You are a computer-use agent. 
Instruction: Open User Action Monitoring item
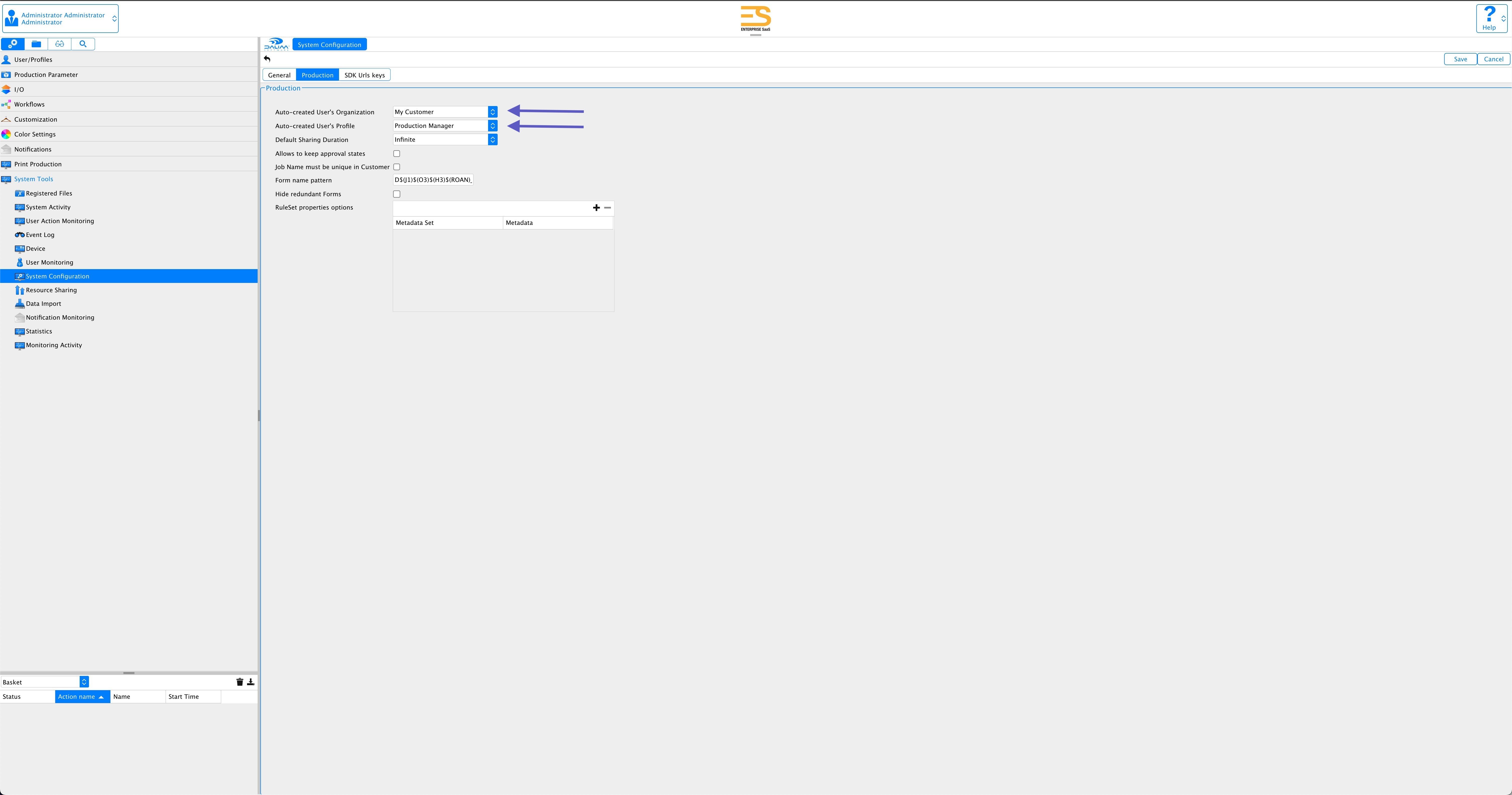60,221
